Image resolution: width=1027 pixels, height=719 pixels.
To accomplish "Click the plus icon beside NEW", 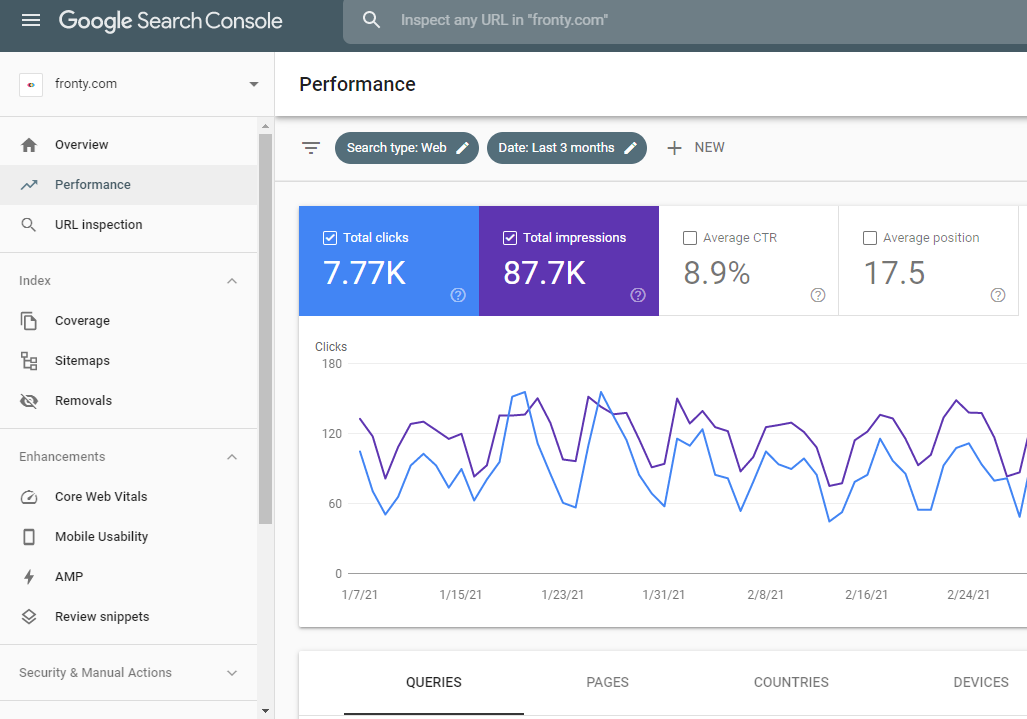I will (x=674, y=148).
